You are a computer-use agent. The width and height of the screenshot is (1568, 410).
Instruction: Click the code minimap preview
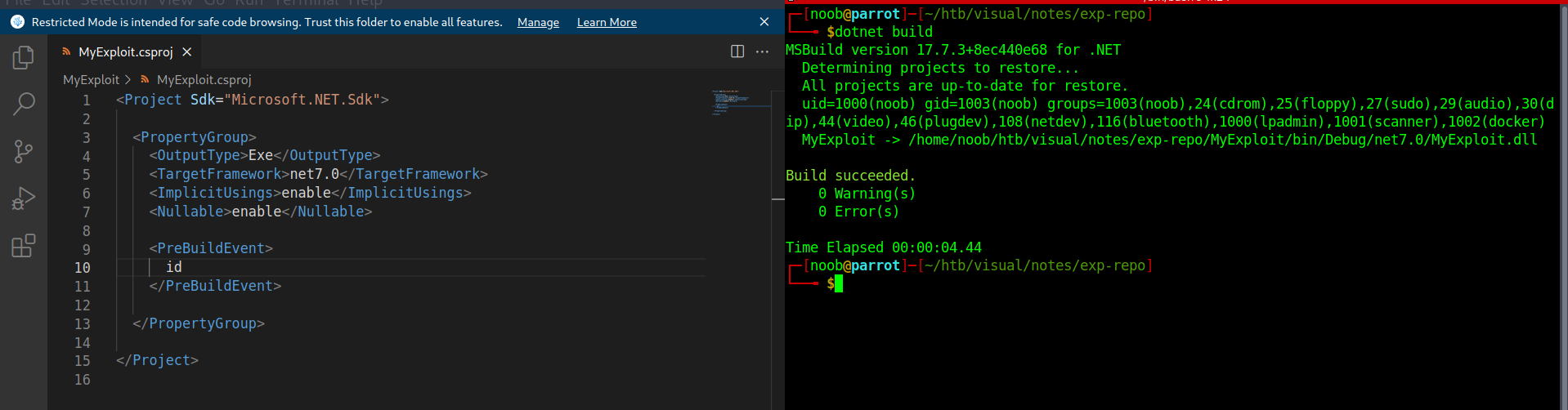click(741, 102)
